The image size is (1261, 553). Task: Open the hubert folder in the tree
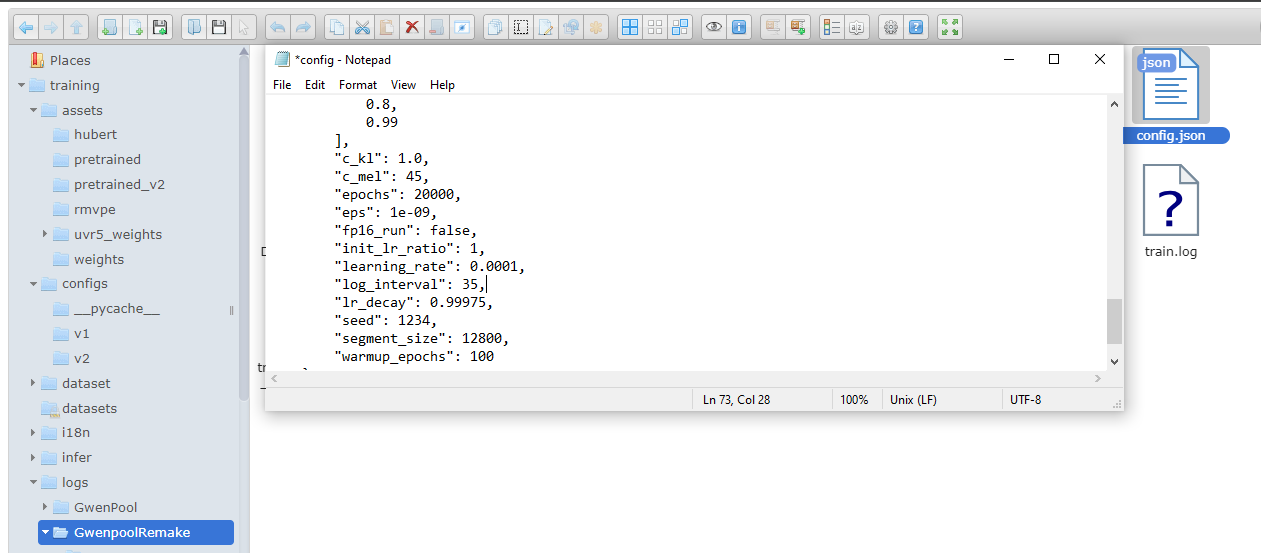point(95,135)
